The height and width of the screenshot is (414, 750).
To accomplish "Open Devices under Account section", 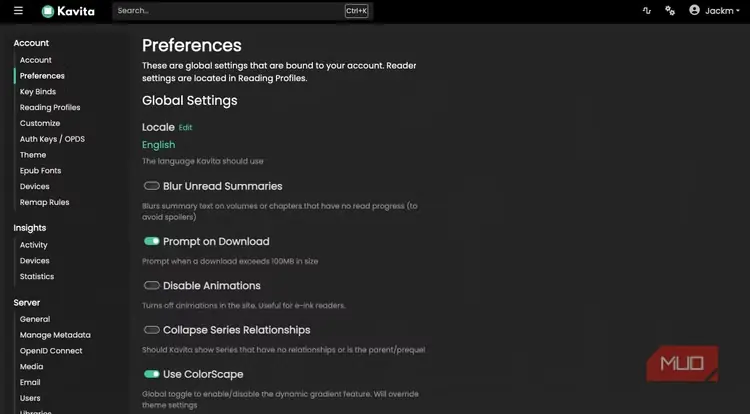I will [x=34, y=186].
